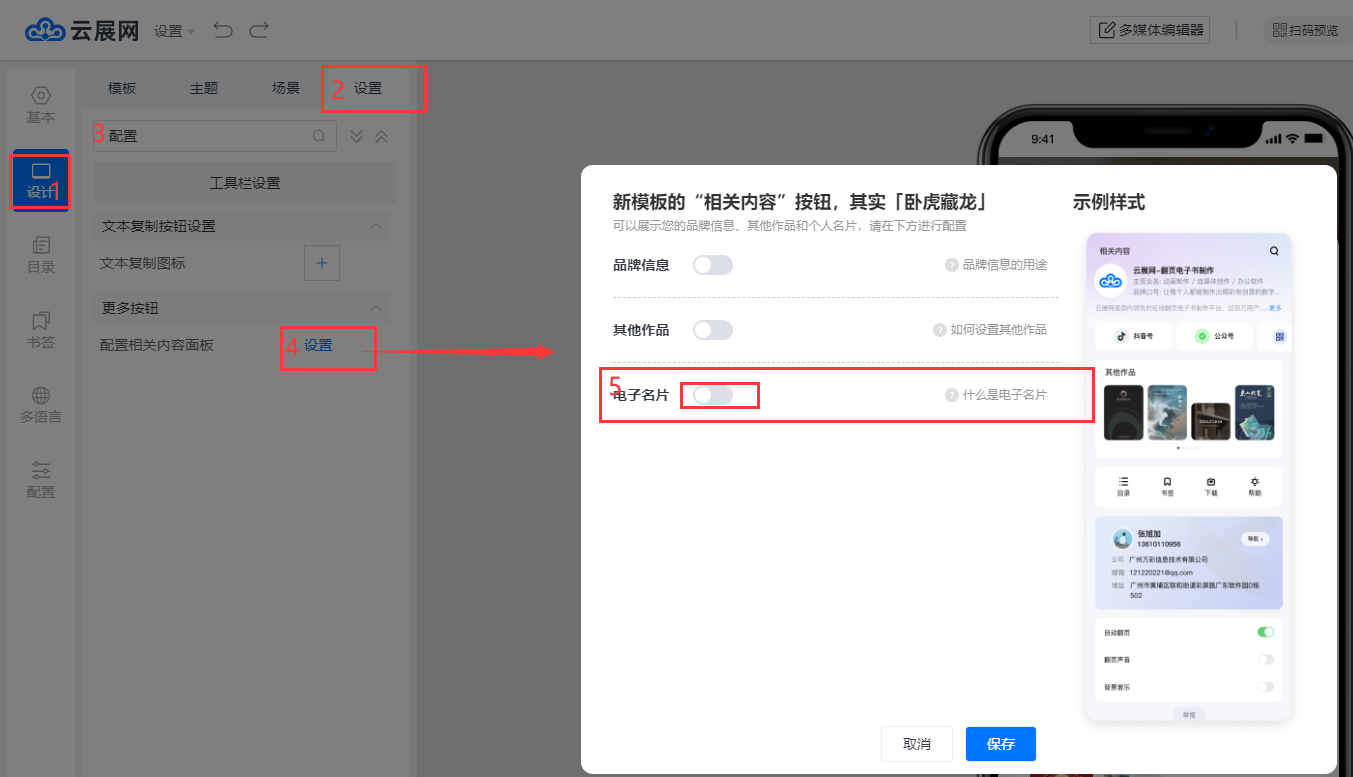Click the undo arrow icon
This screenshot has height=777, width=1353.
223,30
